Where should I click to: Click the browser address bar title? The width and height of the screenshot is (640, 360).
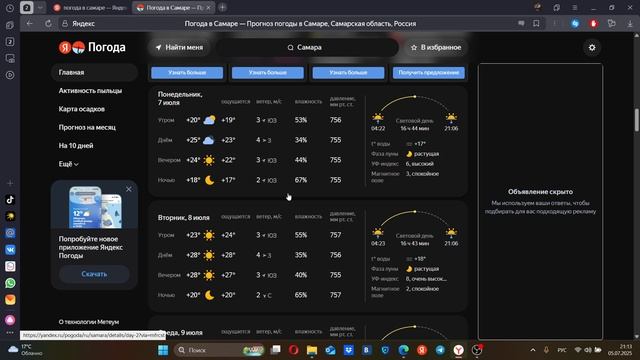tap(300, 24)
